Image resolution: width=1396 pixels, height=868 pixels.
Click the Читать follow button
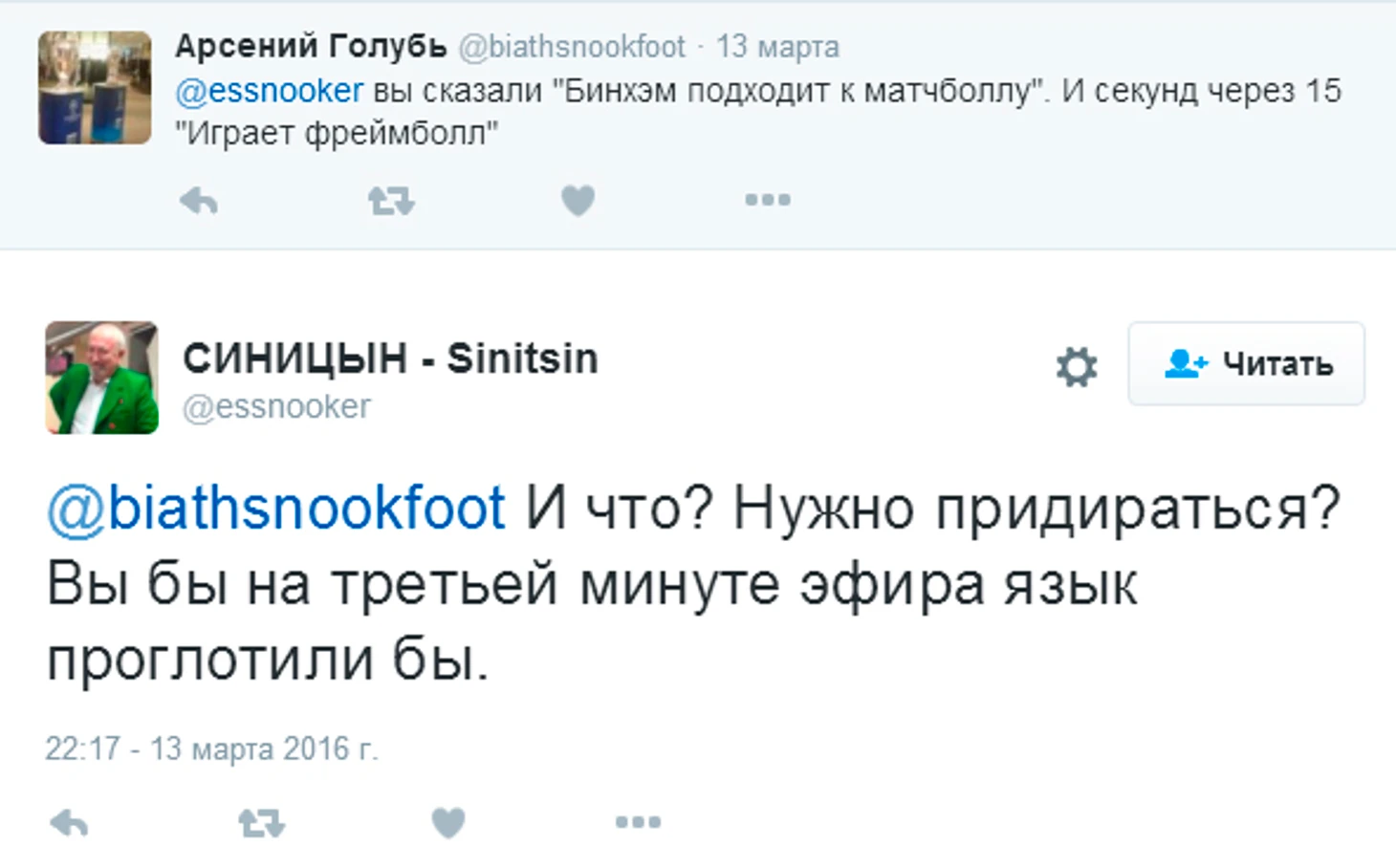(1247, 363)
